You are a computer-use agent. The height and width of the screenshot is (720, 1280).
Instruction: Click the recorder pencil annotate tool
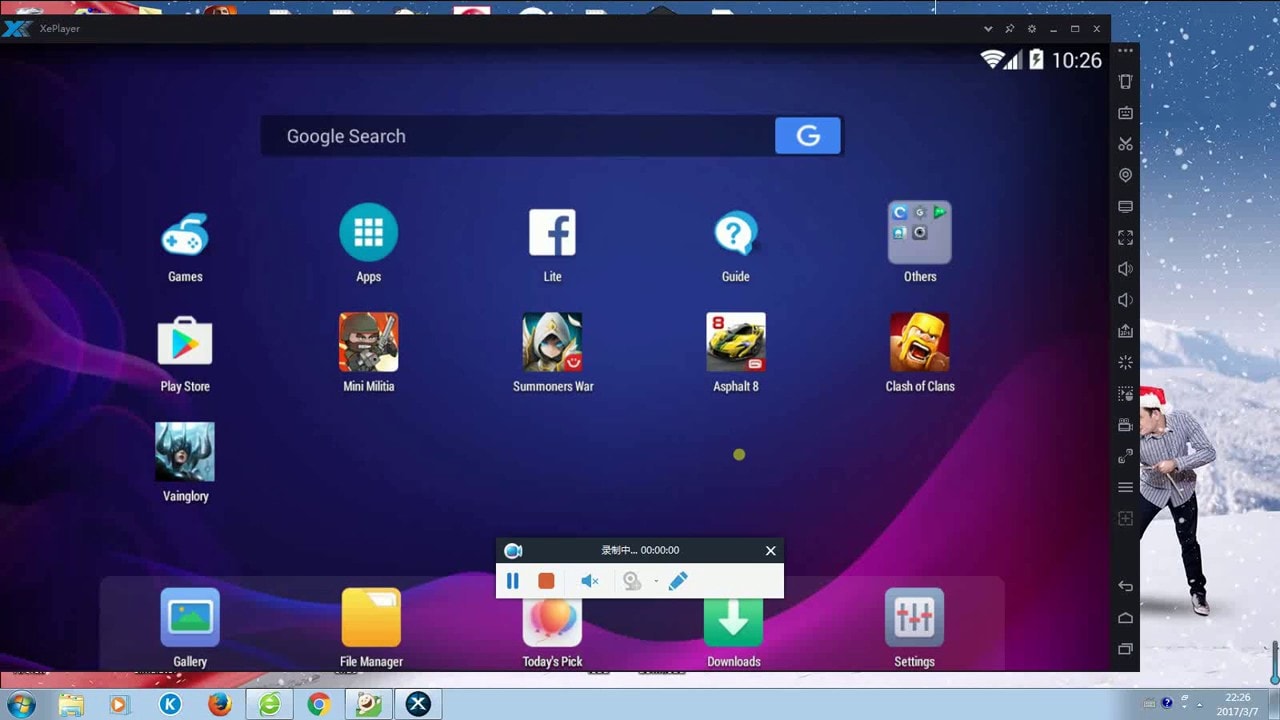(x=678, y=581)
